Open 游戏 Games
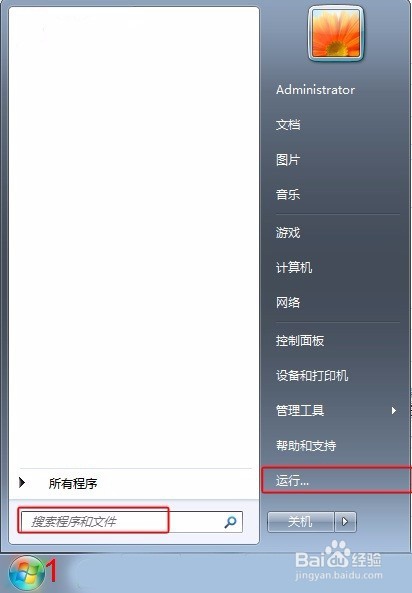412x593 pixels. click(288, 233)
